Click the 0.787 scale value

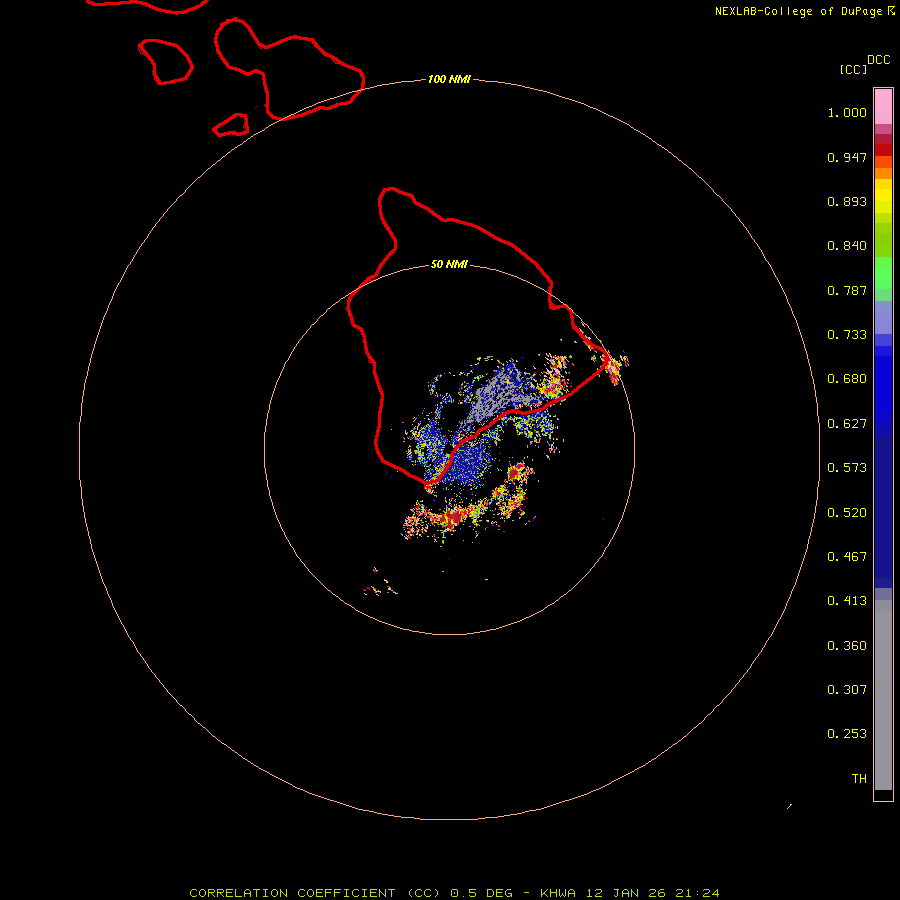(847, 290)
